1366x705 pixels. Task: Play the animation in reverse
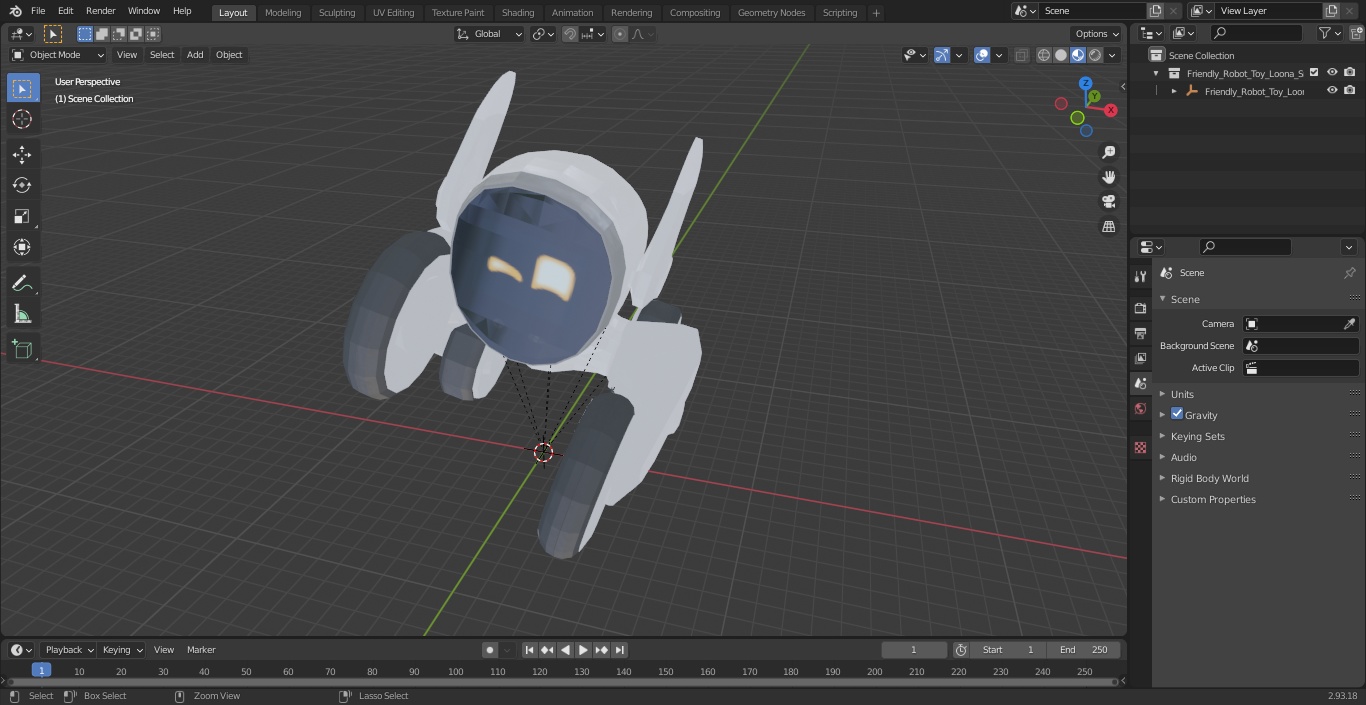[566, 650]
